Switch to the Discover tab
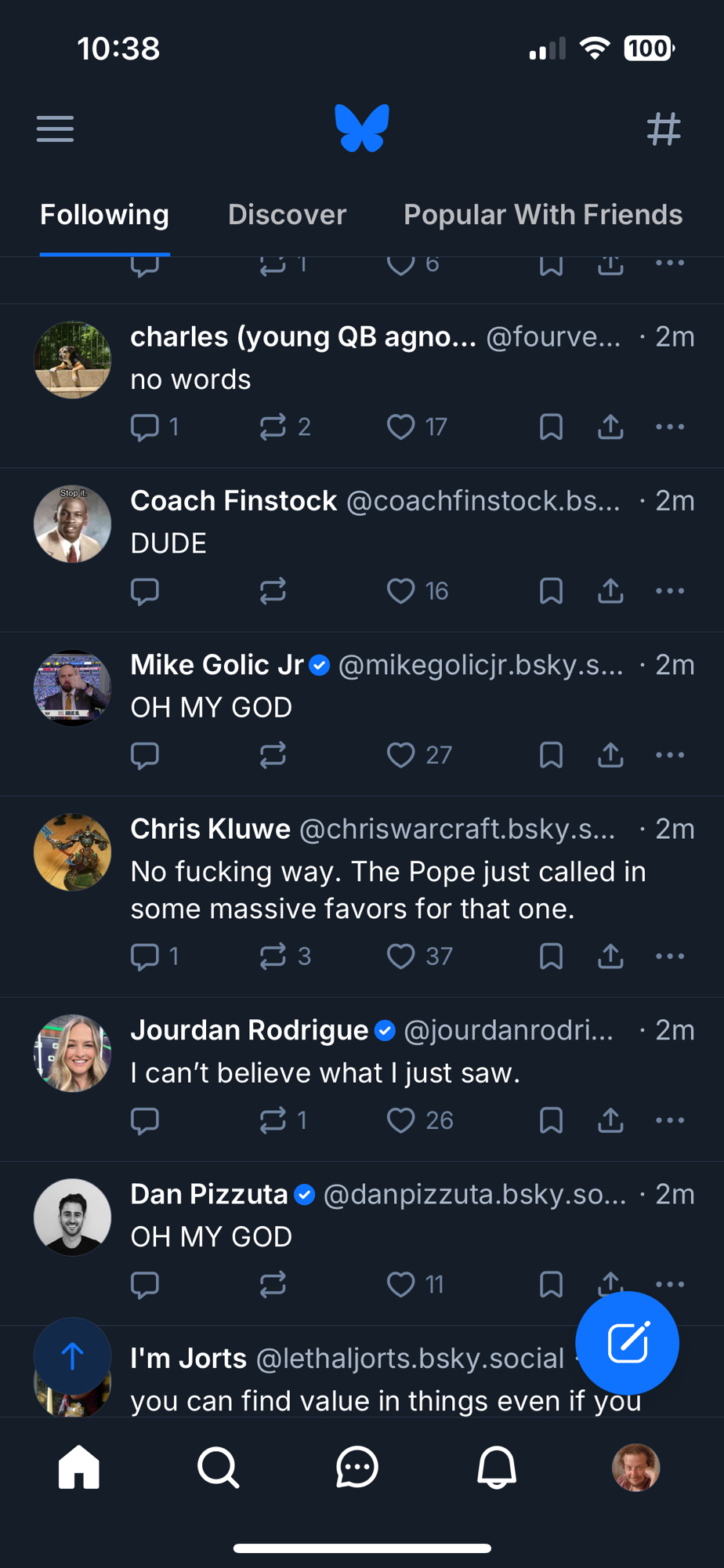This screenshot has height=1568, width=724. coord(287,215)
